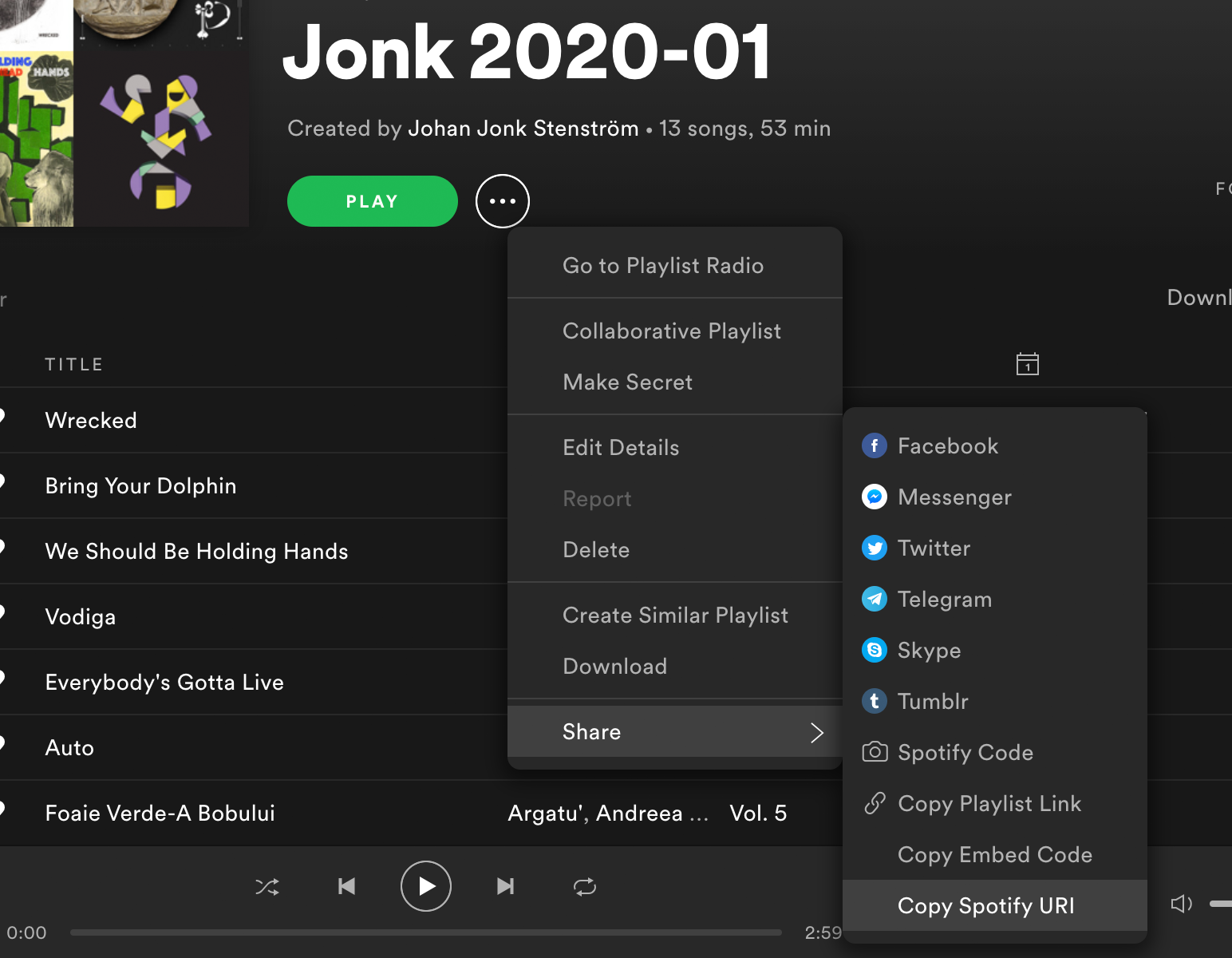
Task: Click the TITLE column header
Action: tap(74, 364)
